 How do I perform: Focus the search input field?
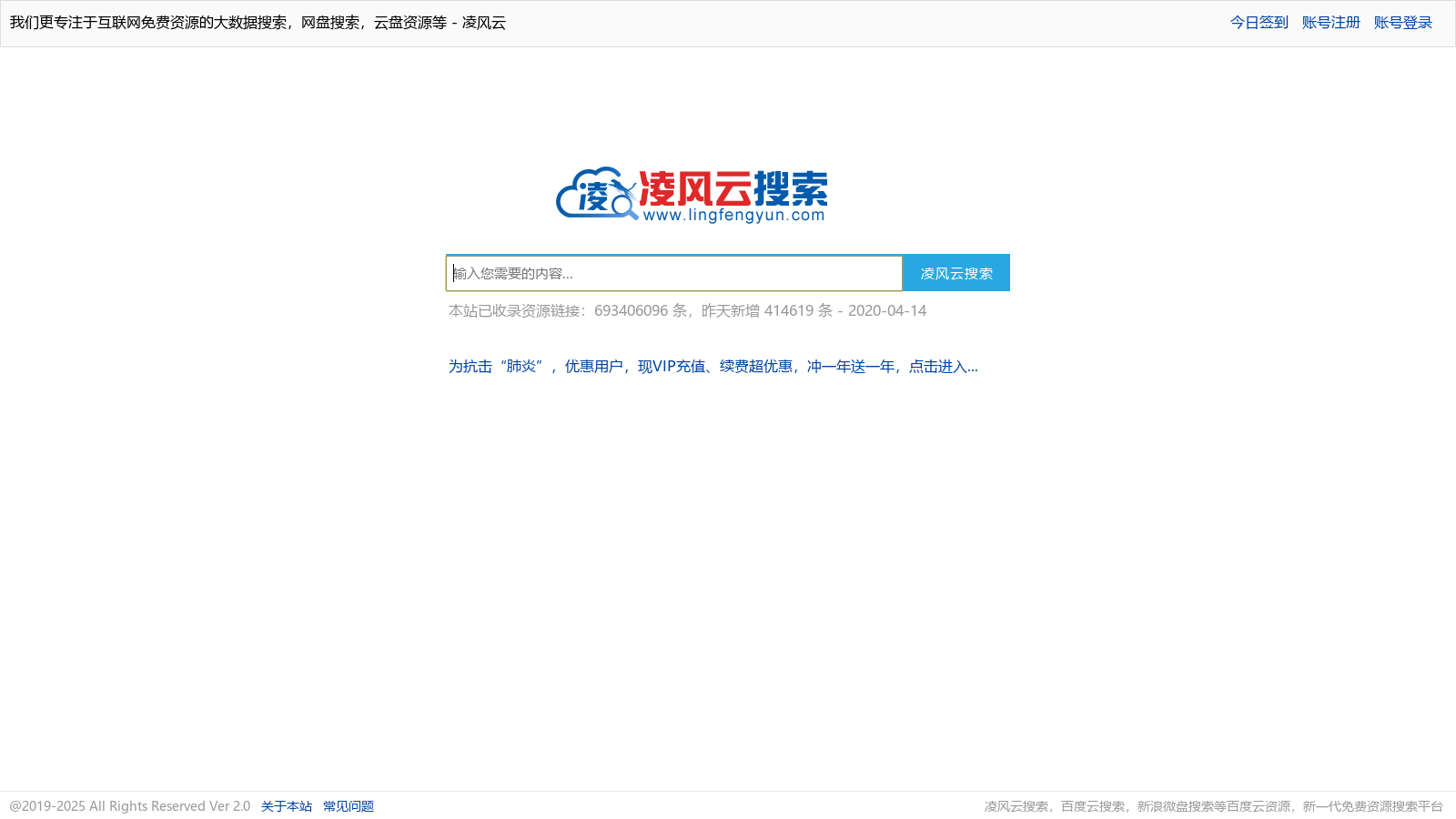(674, 273)
